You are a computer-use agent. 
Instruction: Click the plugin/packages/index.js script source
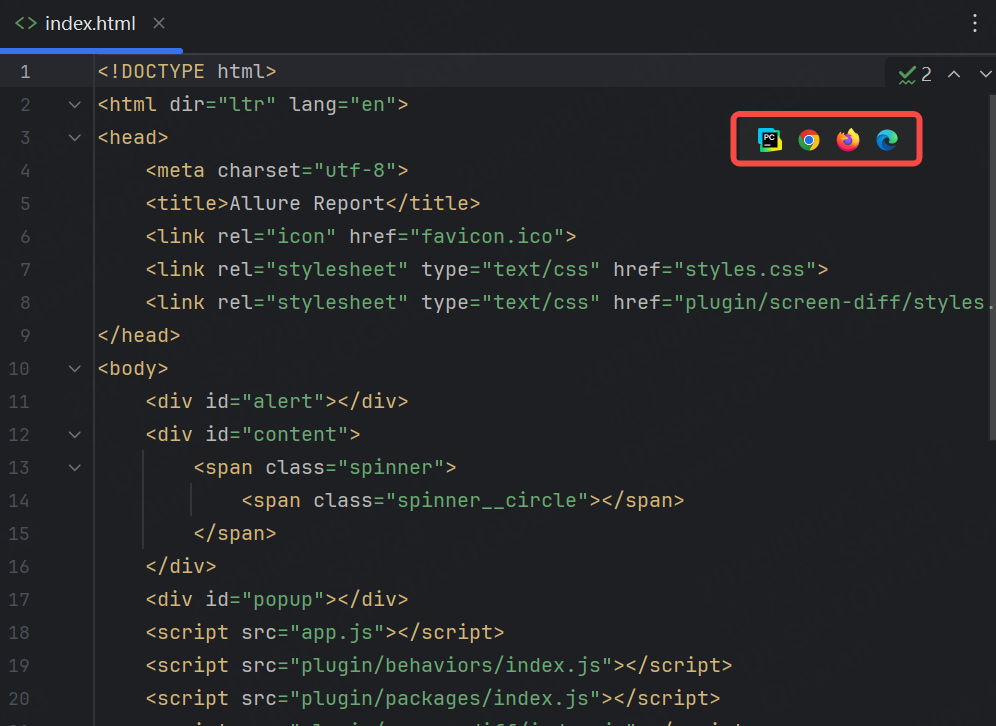[x=445, y=699]
